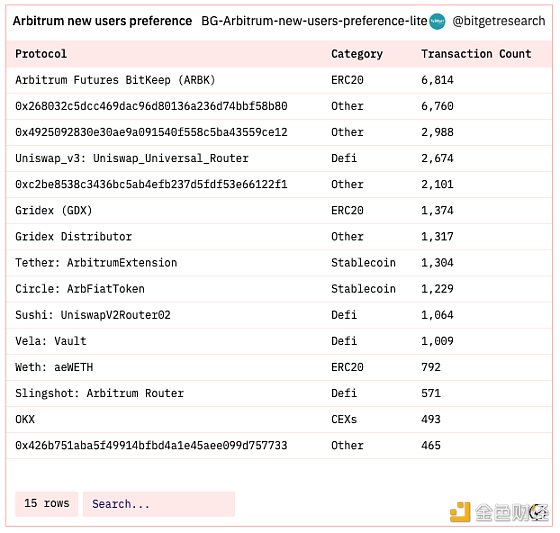The width and height of the screenshot is (560, 533).
Task: Click the ERC20 category in Gridex (GDX) row
Action: click(x=347, y=210)
